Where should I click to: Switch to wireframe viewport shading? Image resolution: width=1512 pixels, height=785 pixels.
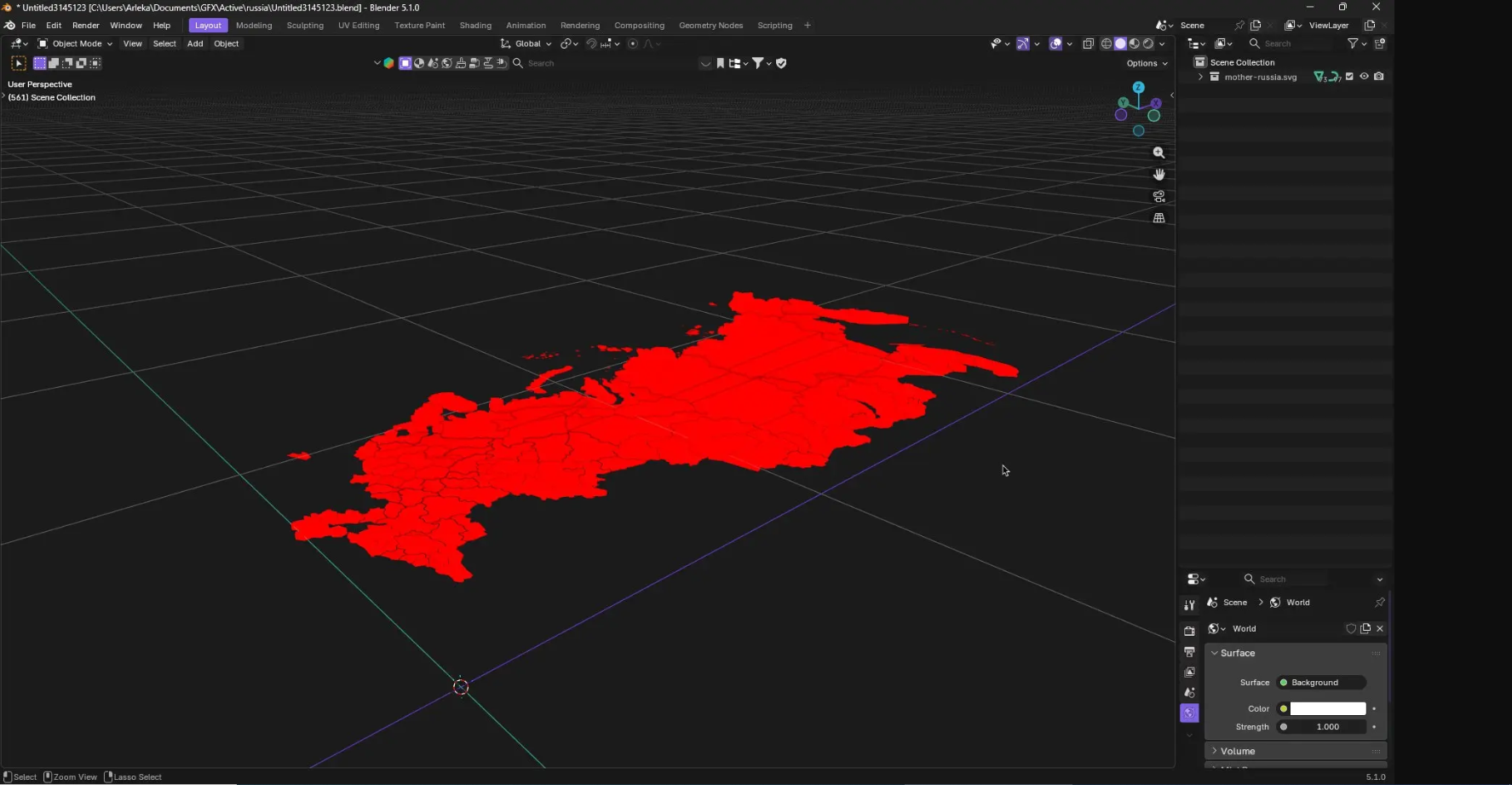coord(1106,43)
